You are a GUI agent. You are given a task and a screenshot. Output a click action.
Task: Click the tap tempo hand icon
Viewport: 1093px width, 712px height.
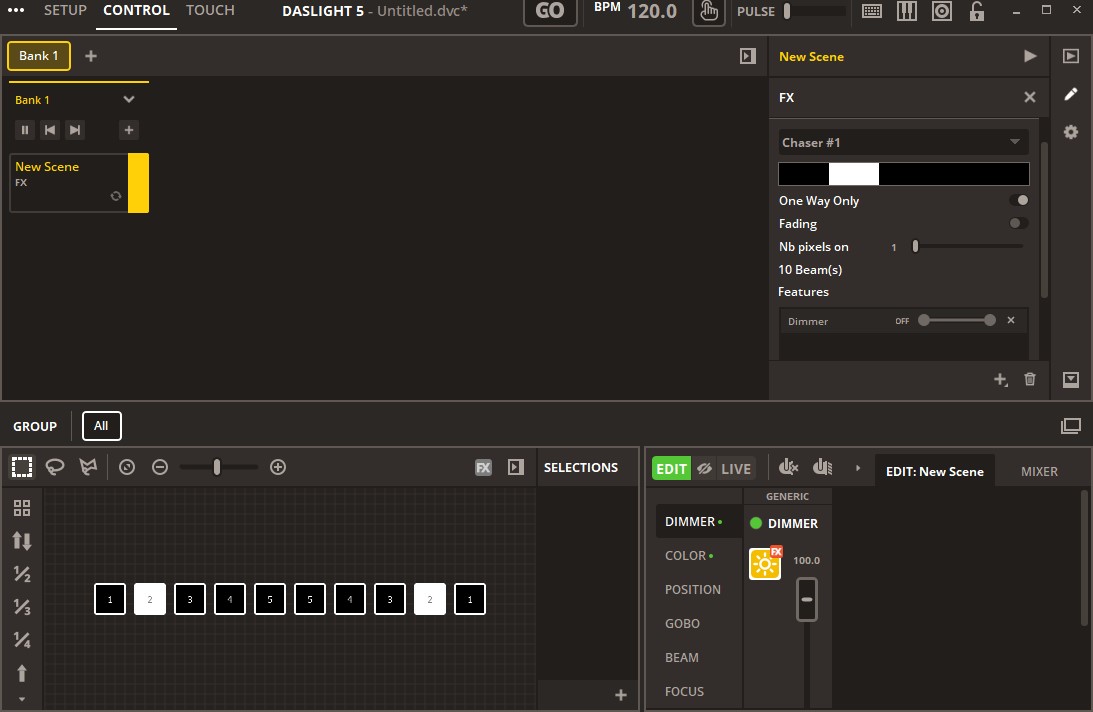(708, 11)
